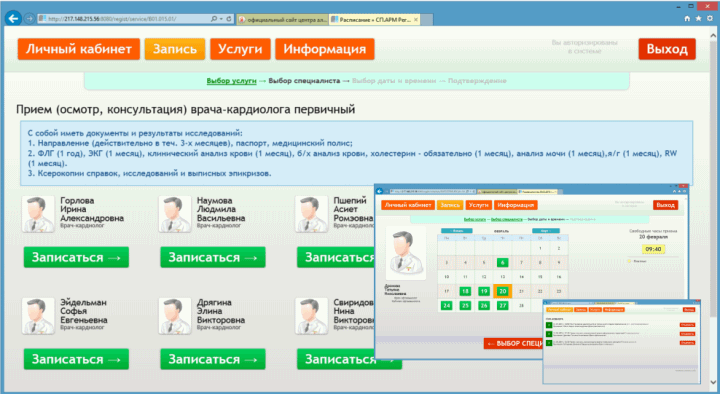Switch to официальный сайт центра tab

click(283, 19)
